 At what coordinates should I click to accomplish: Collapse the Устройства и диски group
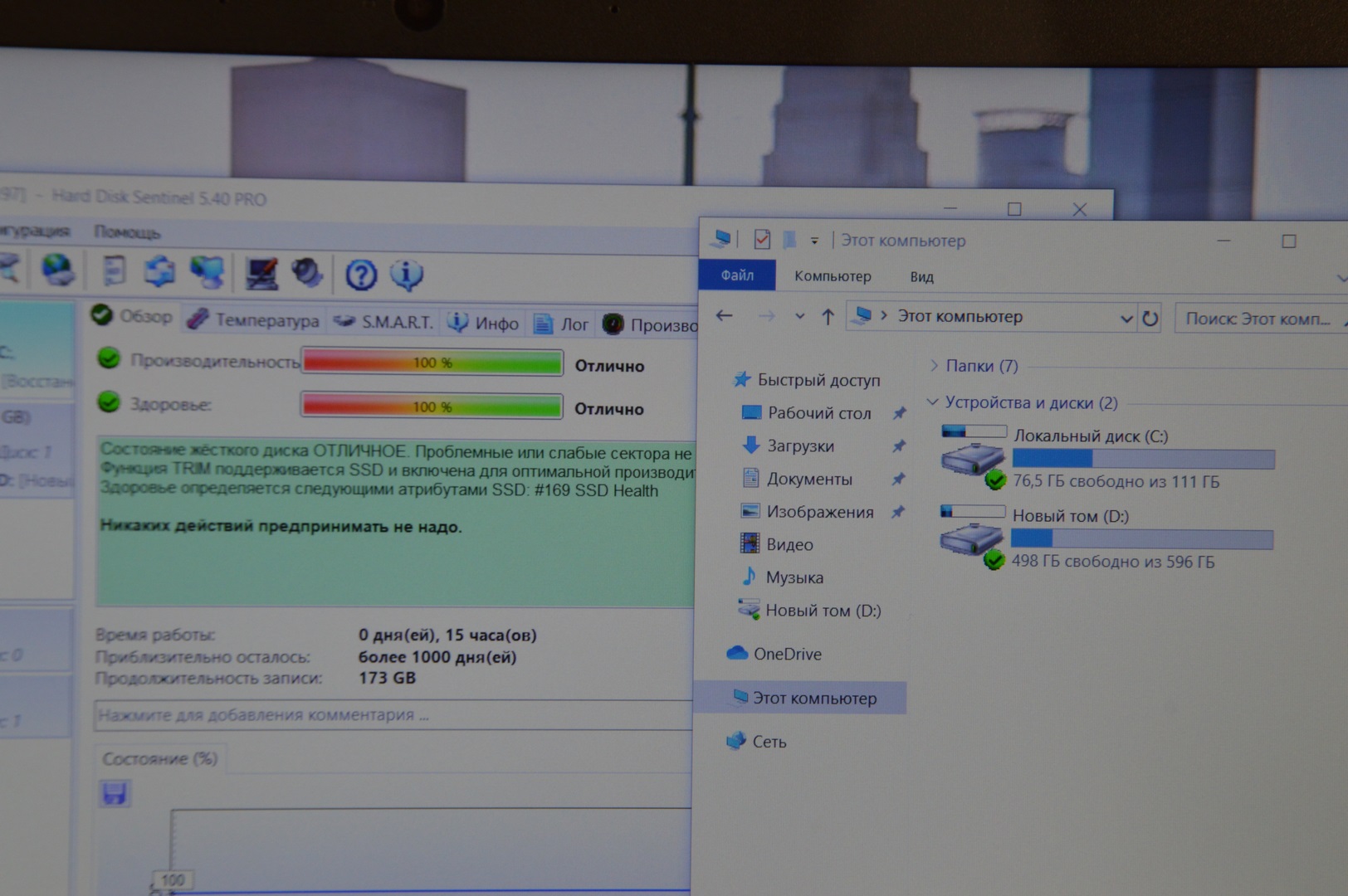[x=933, y=402]
